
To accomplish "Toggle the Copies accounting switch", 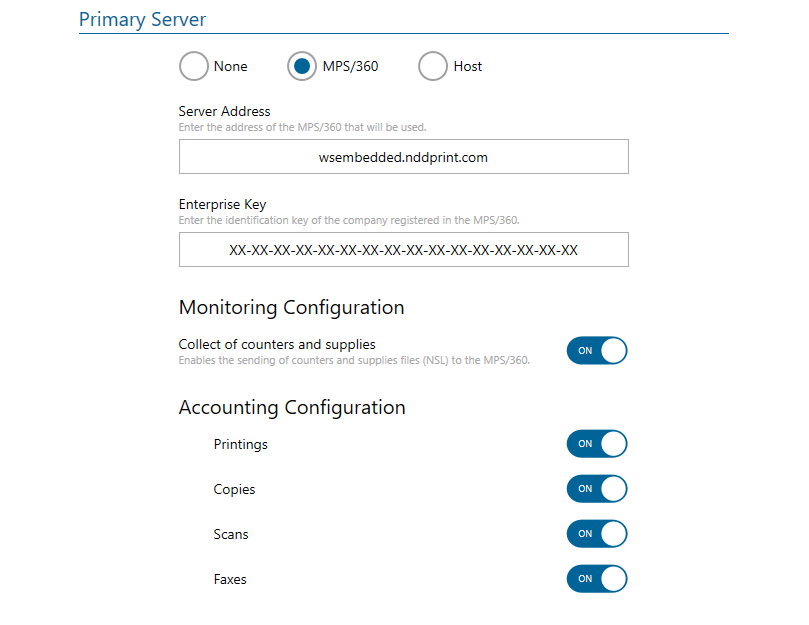I will pos(597,489).
